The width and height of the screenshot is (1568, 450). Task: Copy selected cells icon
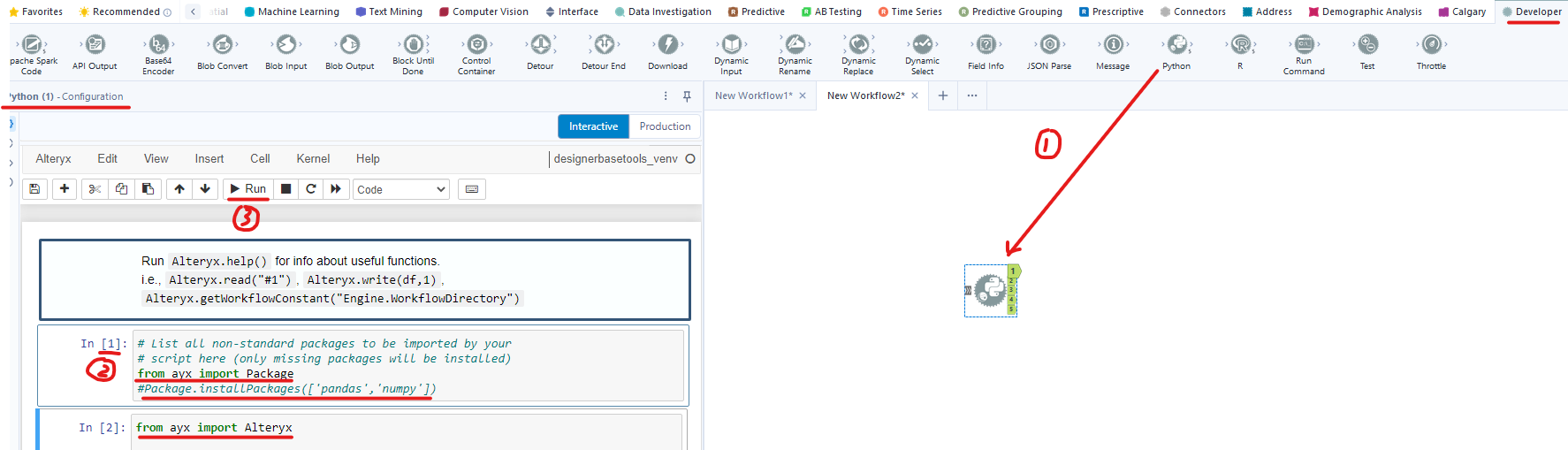[121, 188]
